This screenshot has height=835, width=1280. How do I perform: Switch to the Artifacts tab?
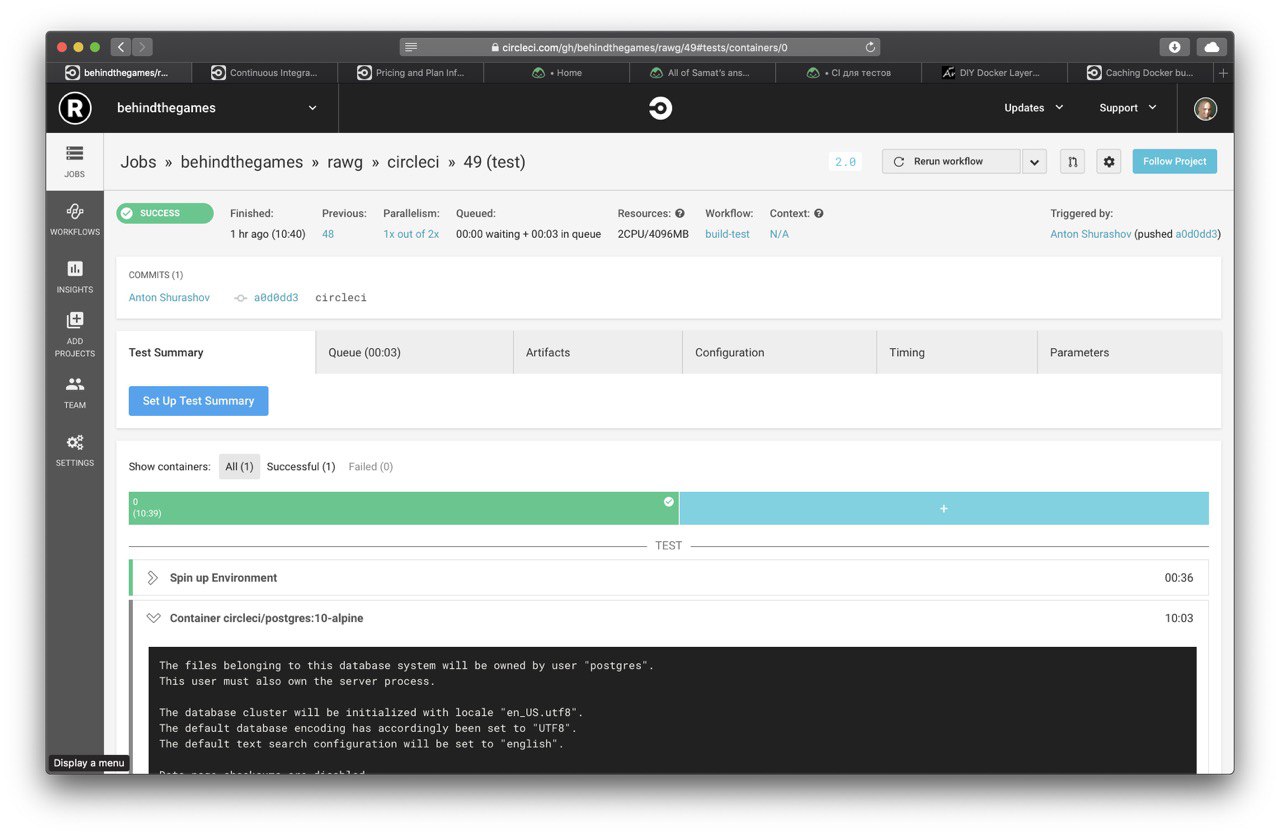click(598, 352)
